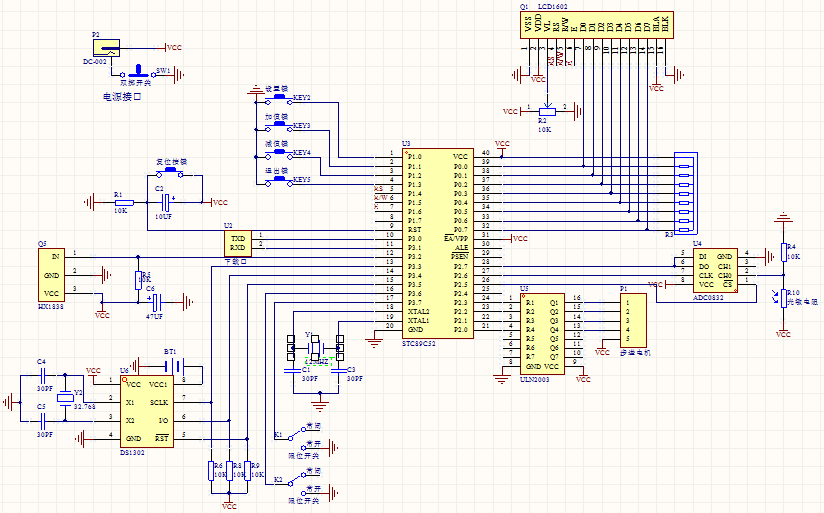The width and height of the screenshot is (824, 513).
Task: Select resistor R5 near HX1838
Action: point(138,281)
